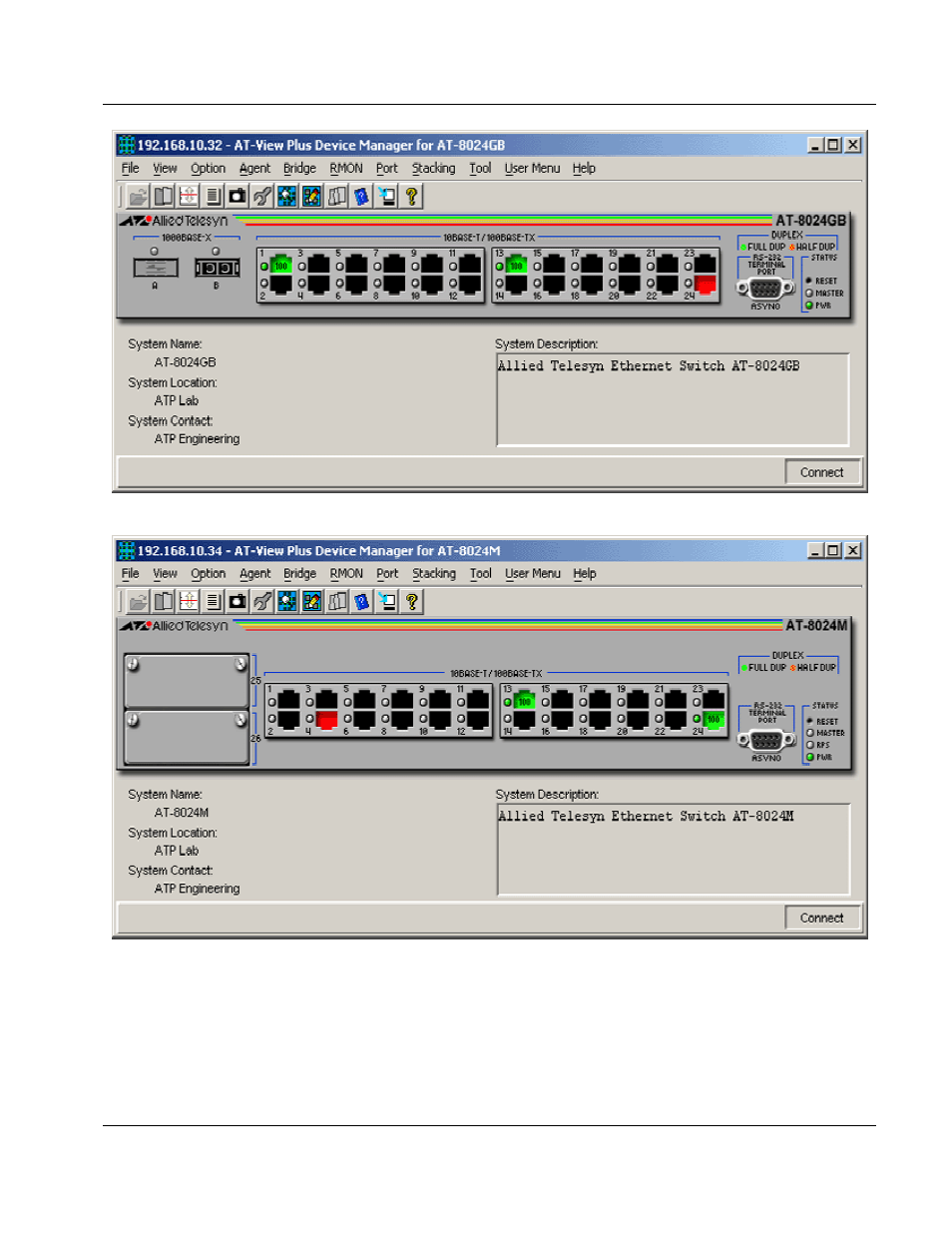
Task: Open the Port menu in AT-8024M window
Action: click(x=387, y=574)
